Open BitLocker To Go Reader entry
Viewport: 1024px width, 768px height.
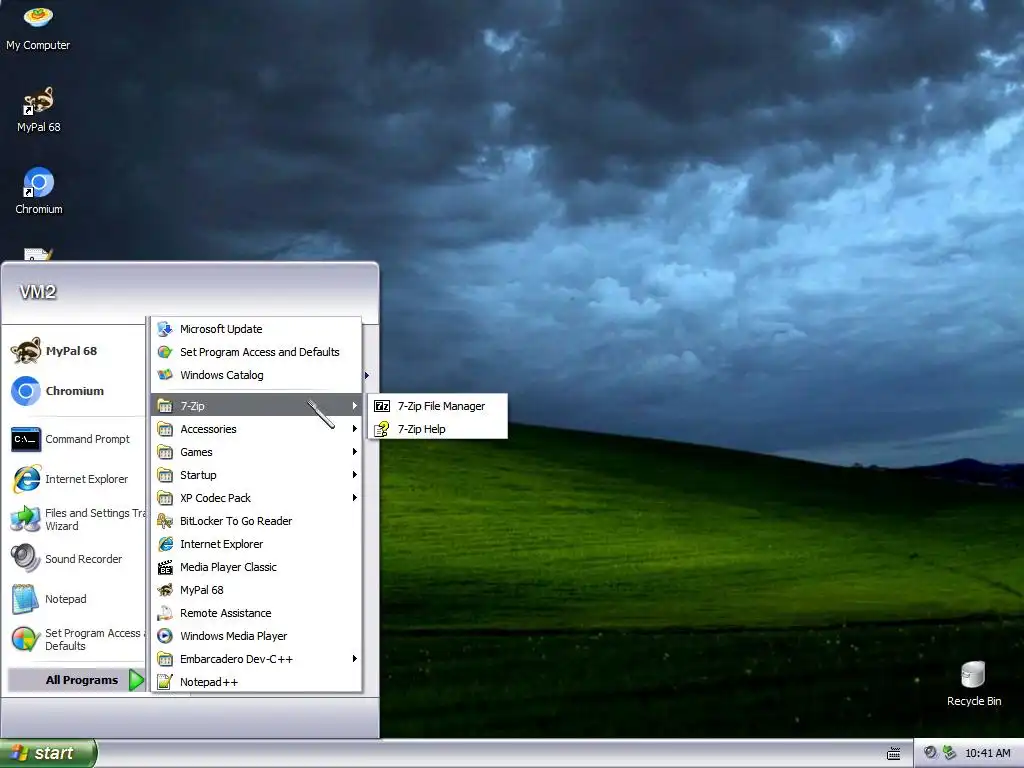click(x=256, y=521)
